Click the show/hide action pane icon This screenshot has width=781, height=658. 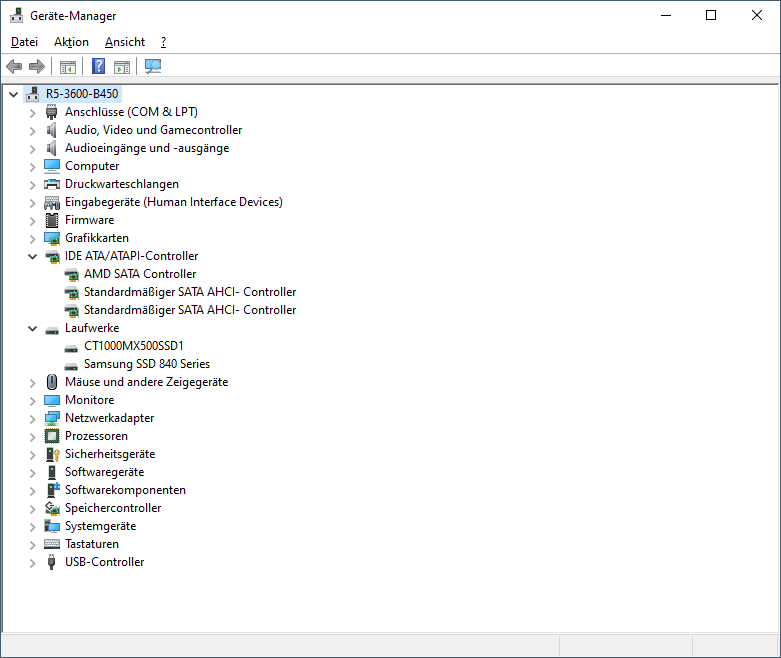point(122,66)
